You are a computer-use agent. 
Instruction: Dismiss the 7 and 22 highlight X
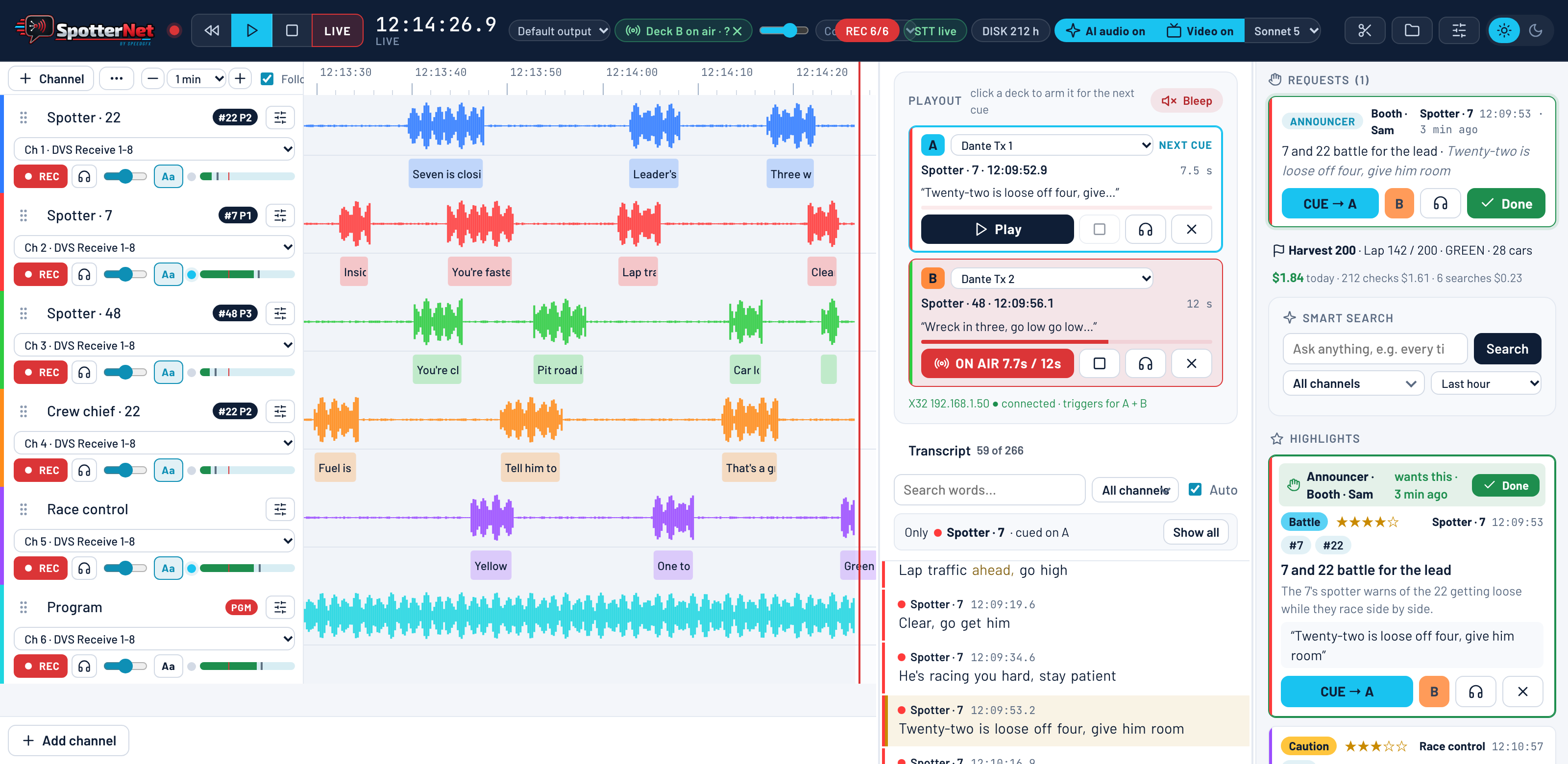(1522, 692)
